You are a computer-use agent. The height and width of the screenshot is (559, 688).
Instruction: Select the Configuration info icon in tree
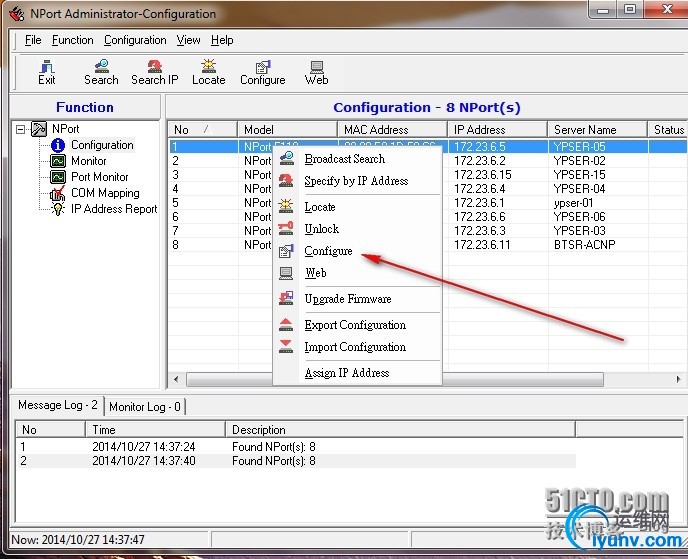pyautogui.click(x=58, y=145)
